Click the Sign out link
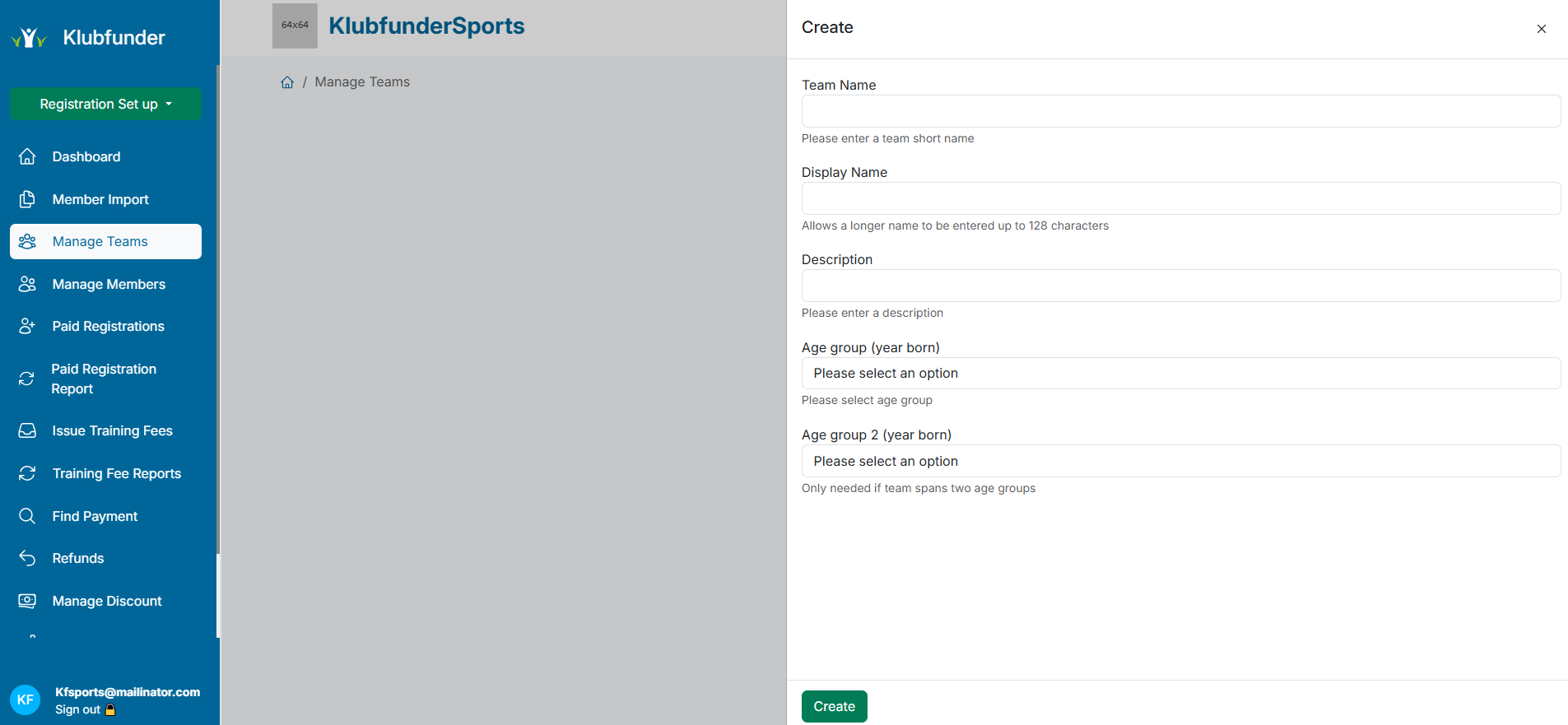 tap(78, 709)
